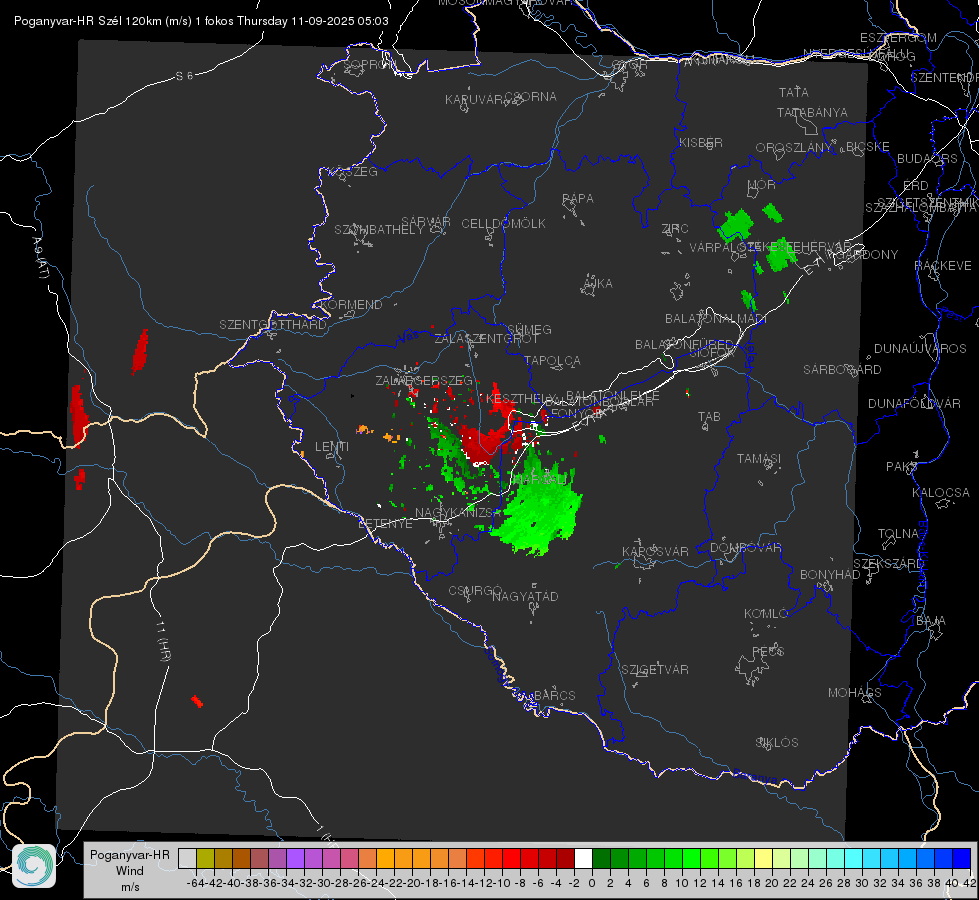
Task: Select the white zero-velocity swatch in the legend
Action: pyautogui.click(x=583, y=858)
